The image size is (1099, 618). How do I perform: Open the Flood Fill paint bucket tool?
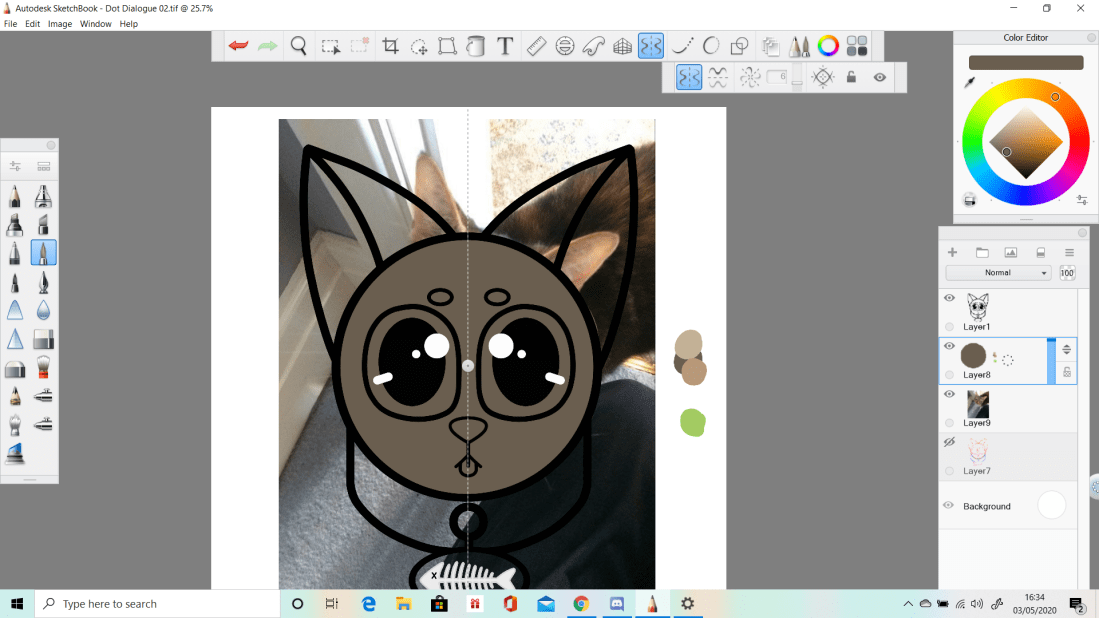(x=476, y=46)
